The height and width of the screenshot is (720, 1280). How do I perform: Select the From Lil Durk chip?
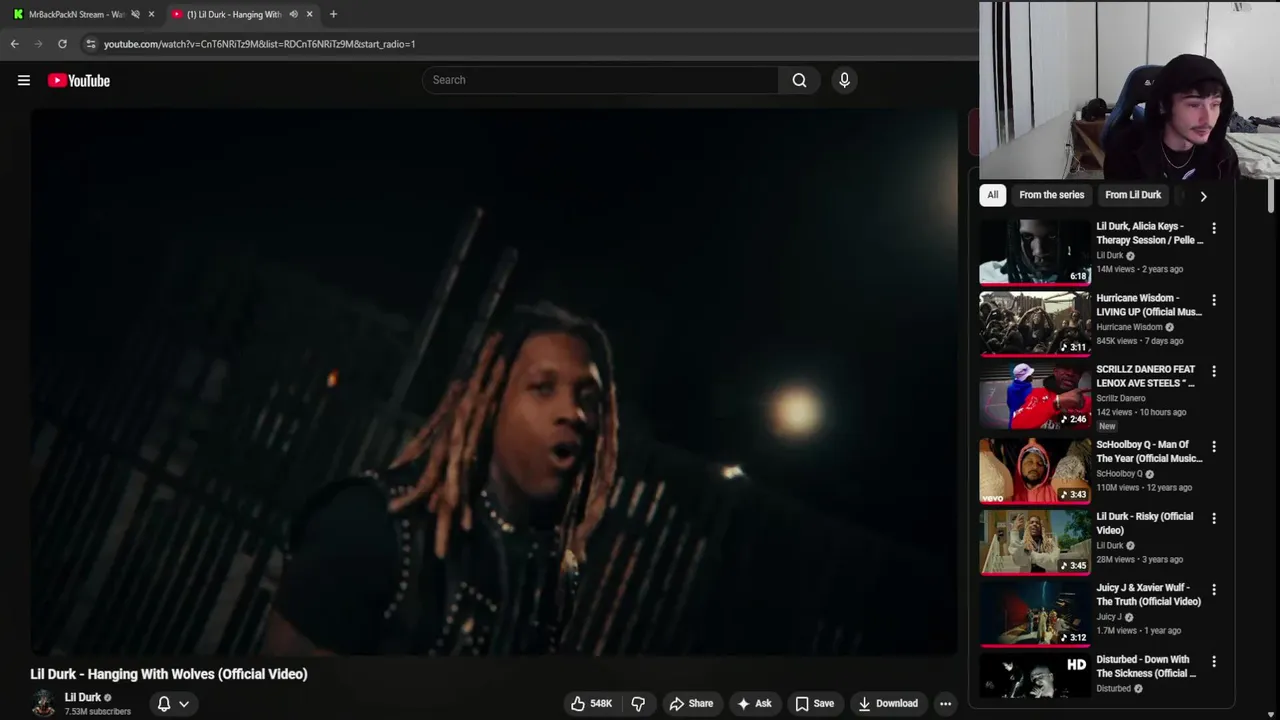coord(1133,195)
